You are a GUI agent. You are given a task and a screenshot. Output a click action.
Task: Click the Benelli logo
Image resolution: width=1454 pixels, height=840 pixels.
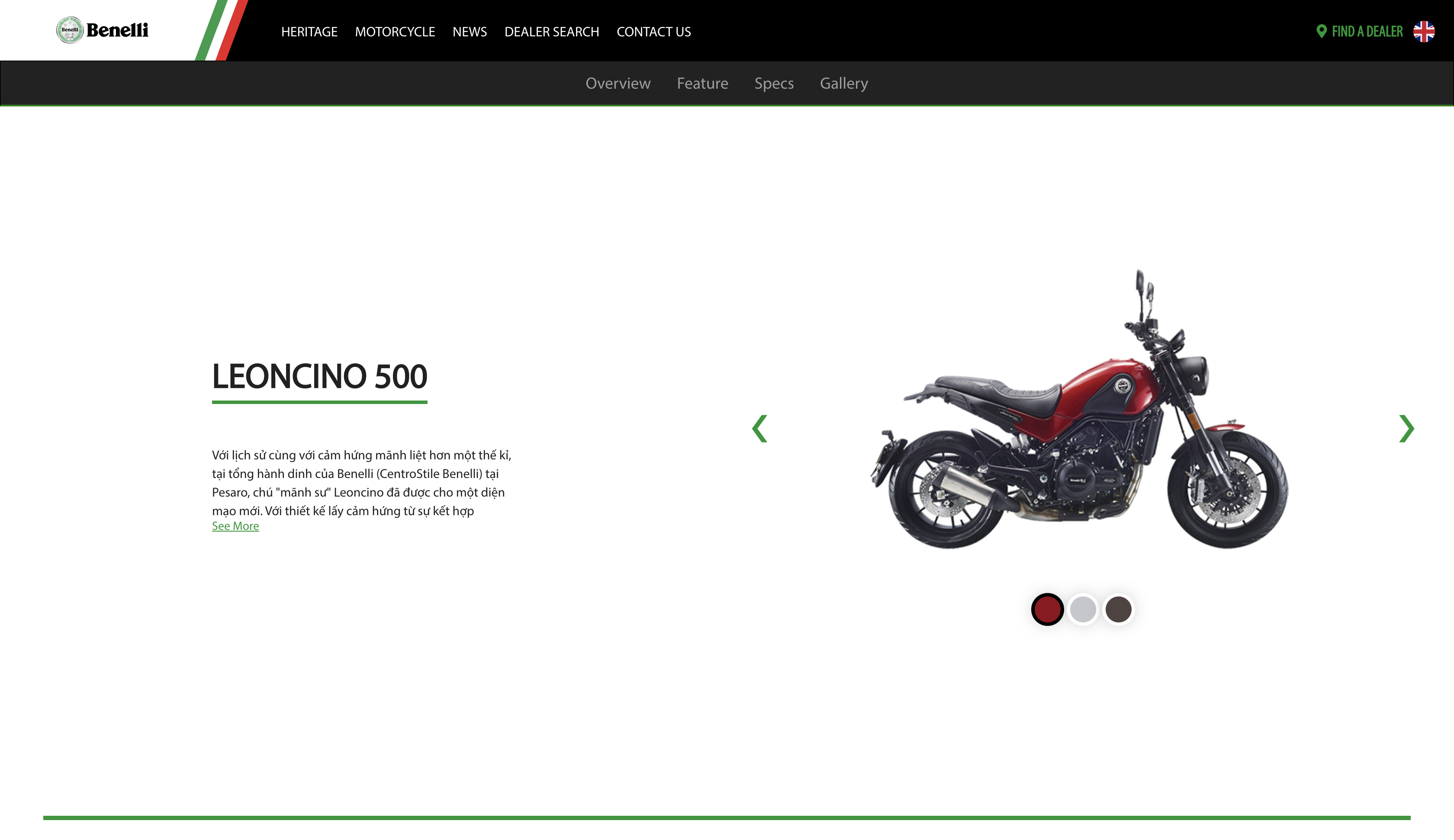[102, 30]
